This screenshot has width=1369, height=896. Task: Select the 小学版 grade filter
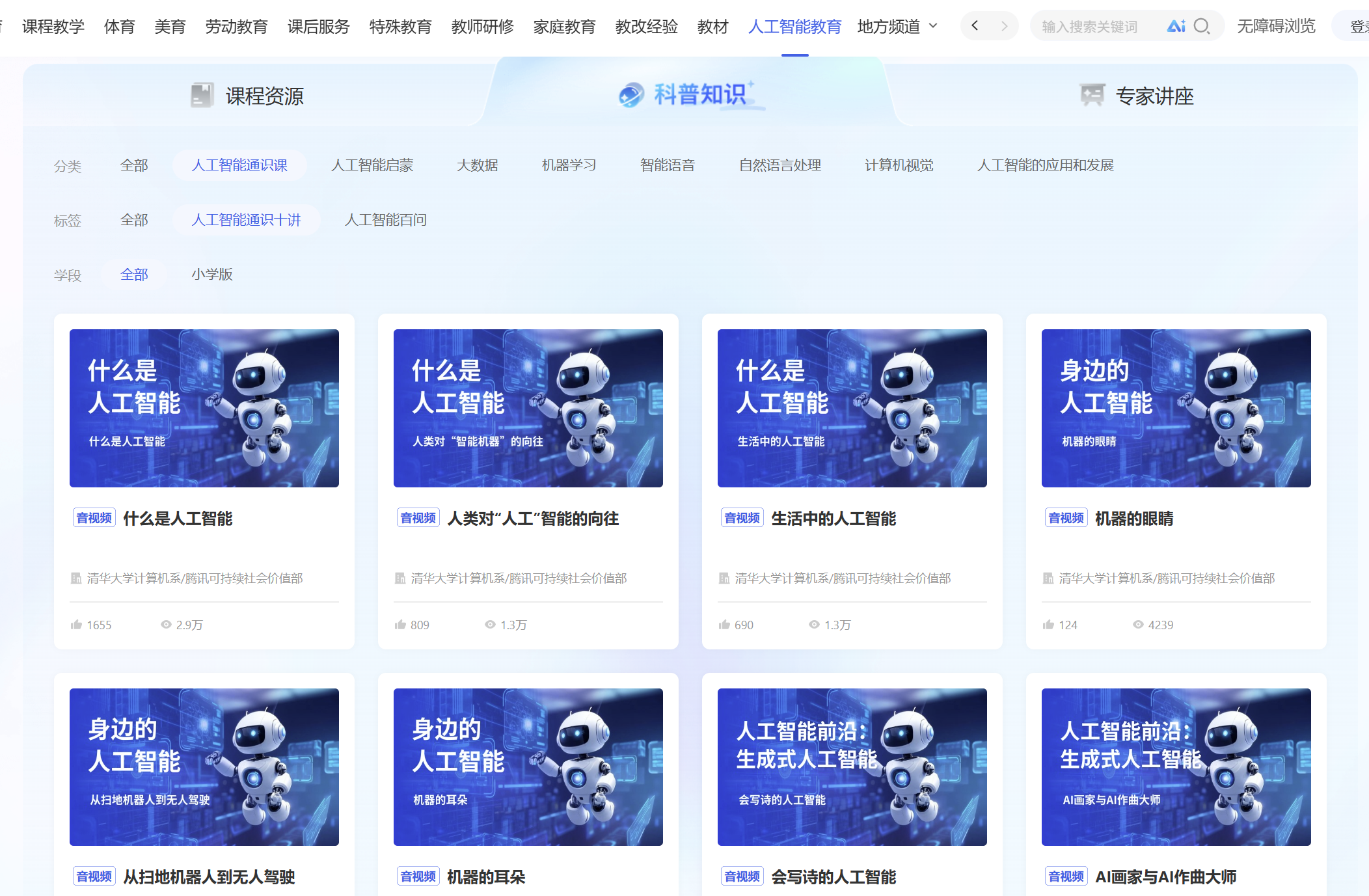click(x=212, y=275)
